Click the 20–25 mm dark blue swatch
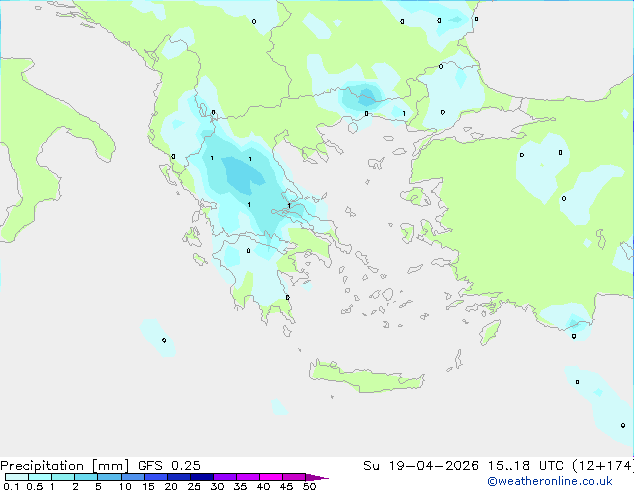The image size is (634, 490). pyautogui.click(x=178, y=477)
